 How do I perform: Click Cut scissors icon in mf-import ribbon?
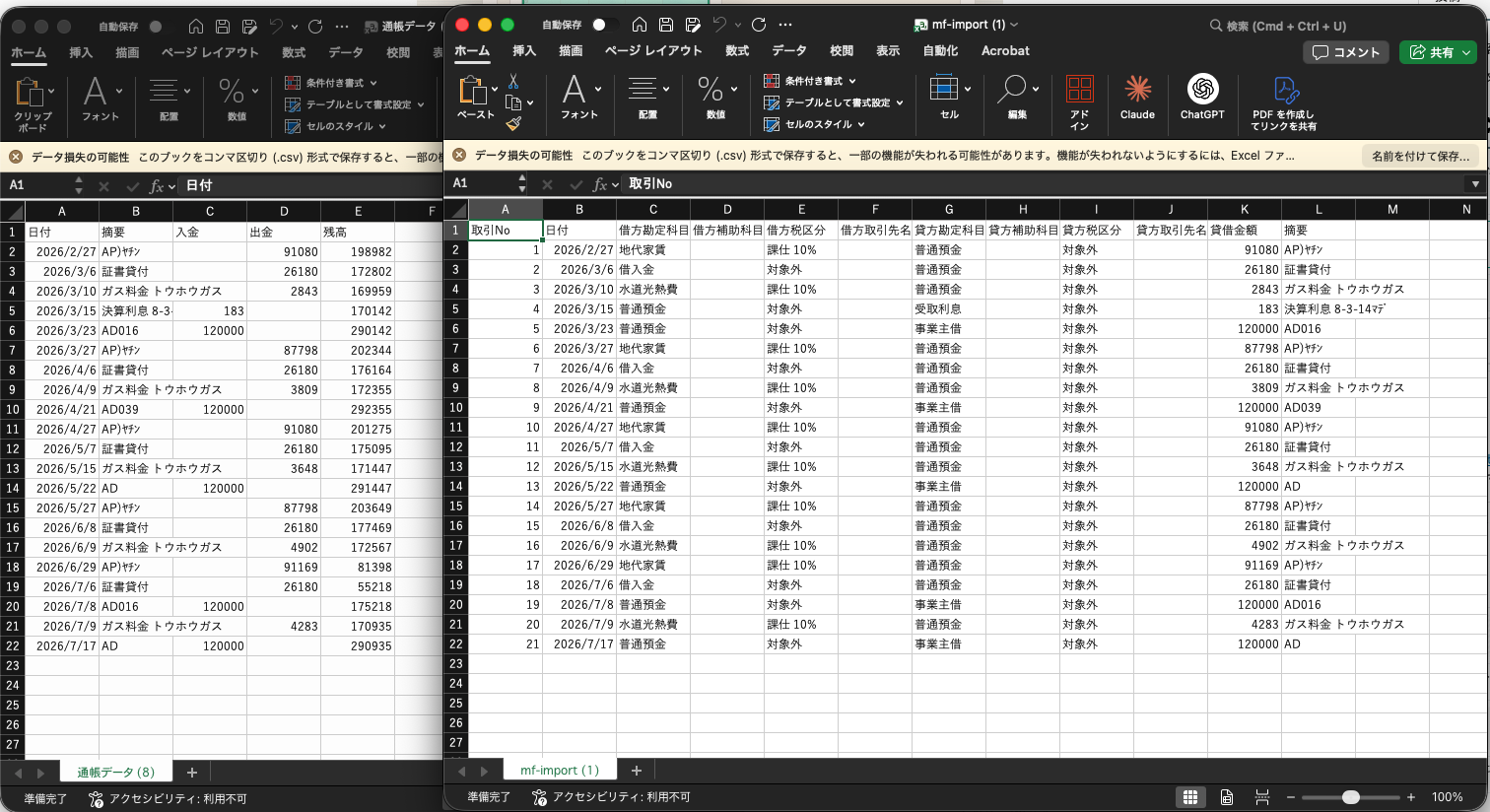[x=513, y=82]
